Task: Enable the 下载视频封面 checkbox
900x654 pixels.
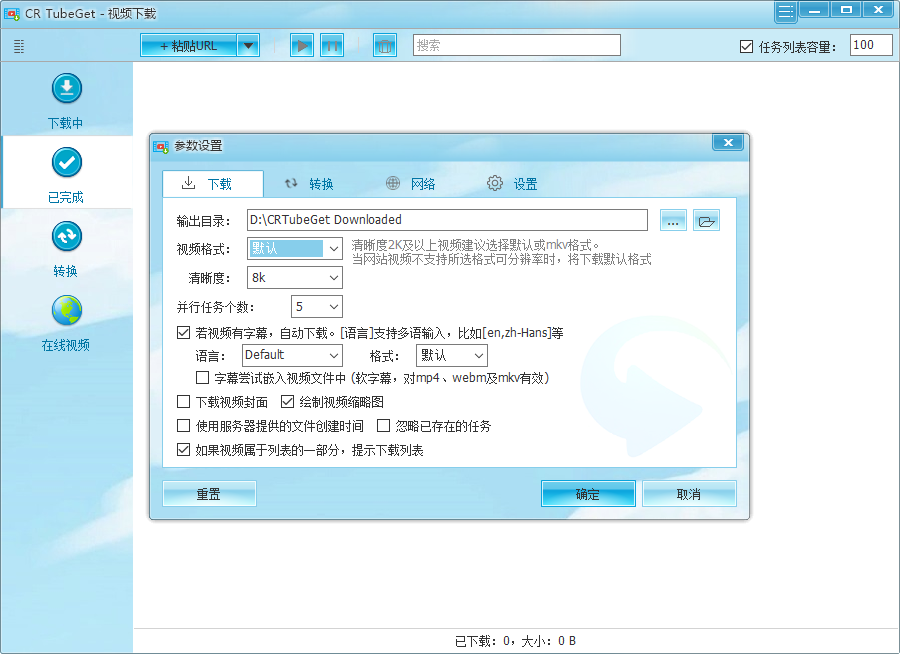Action: tap(183, 402)
